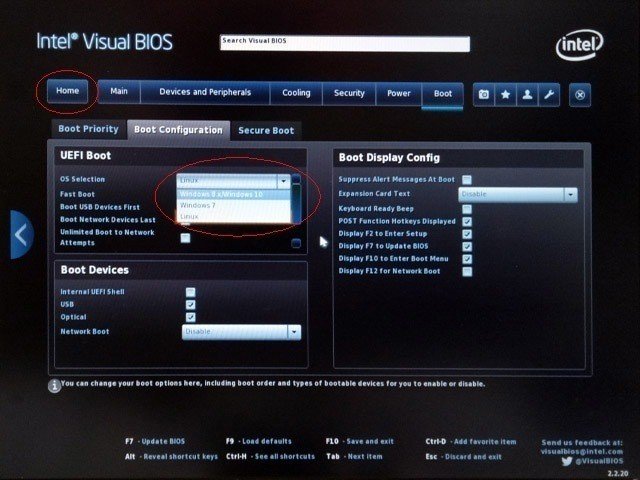Screen dimensions: 640x480
Task: Choose Windows 7 from OS list
Action: pos(234,205)
